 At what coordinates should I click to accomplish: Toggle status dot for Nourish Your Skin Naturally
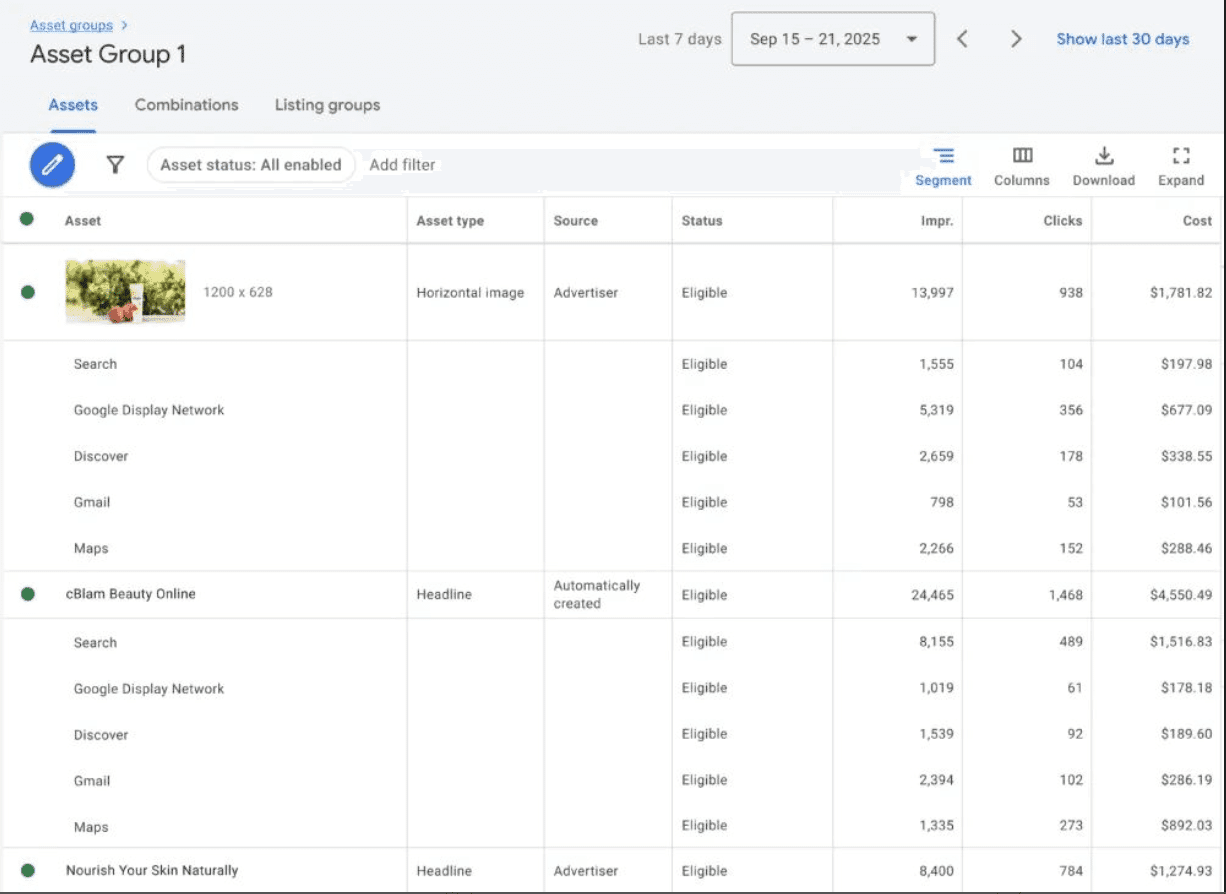(28, 871)
